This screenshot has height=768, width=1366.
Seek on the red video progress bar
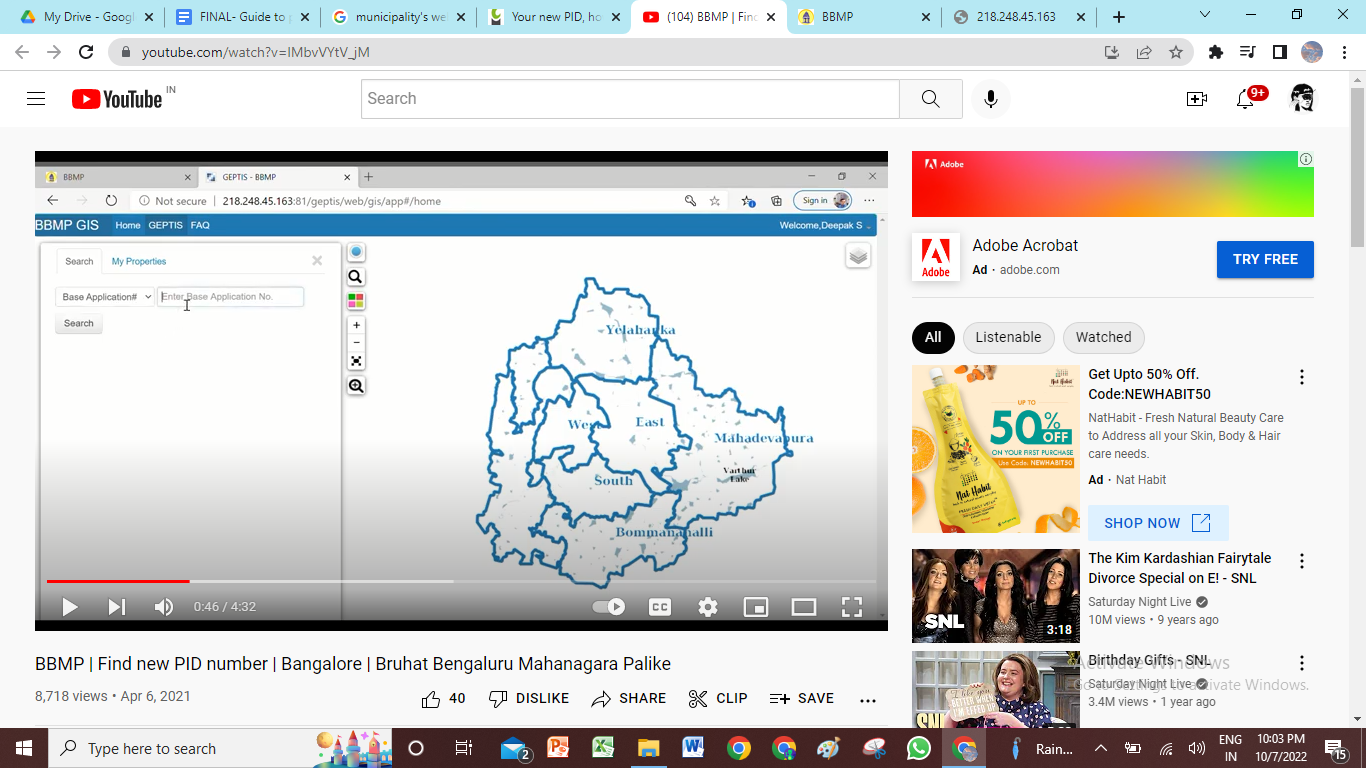pyautogui.click(x=118, y=580)
